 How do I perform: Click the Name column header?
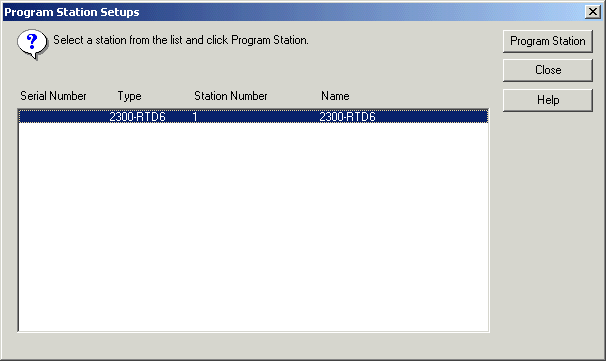pyautogui.click(x=335, y=96)
